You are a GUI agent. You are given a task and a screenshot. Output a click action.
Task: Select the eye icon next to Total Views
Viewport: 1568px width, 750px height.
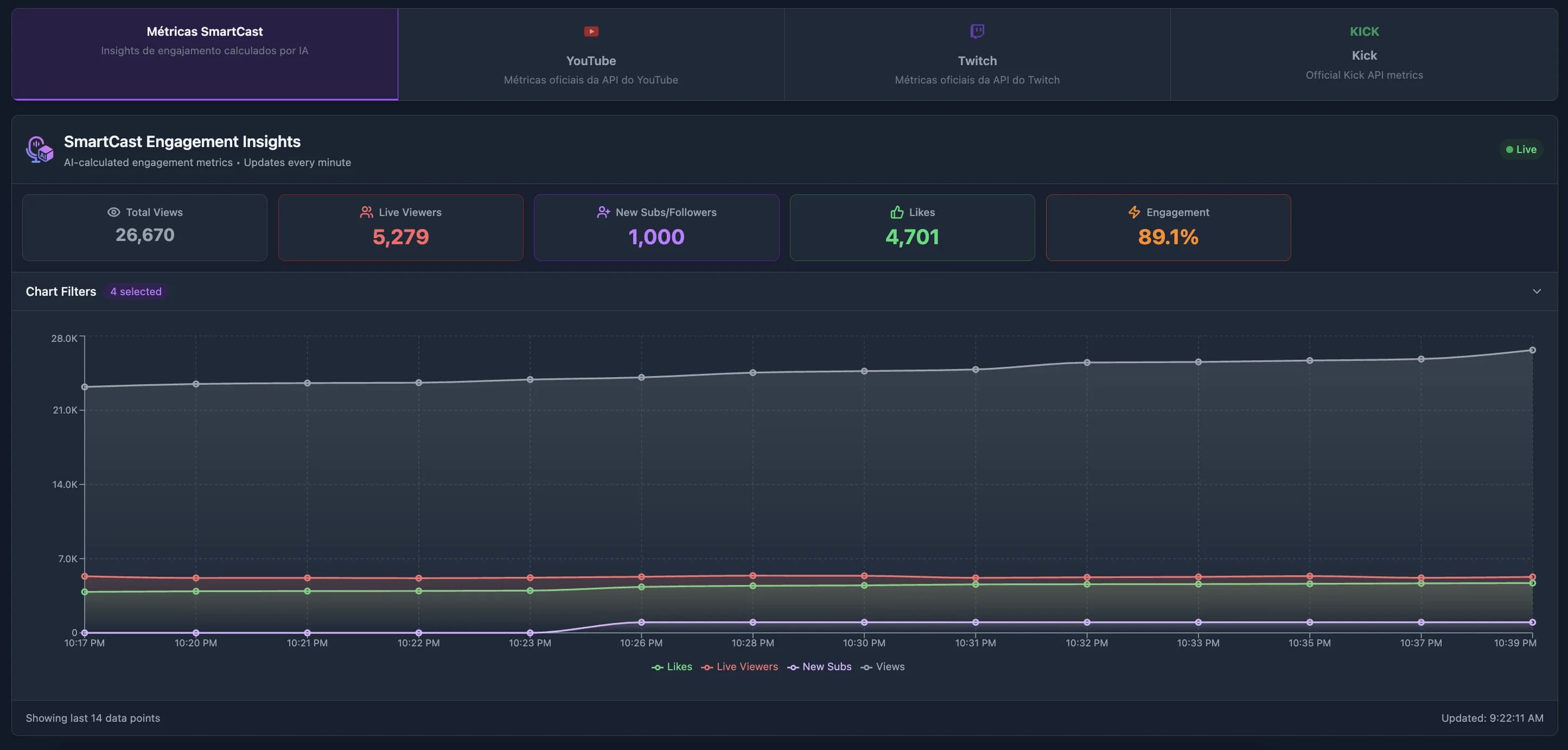(113, 212)
